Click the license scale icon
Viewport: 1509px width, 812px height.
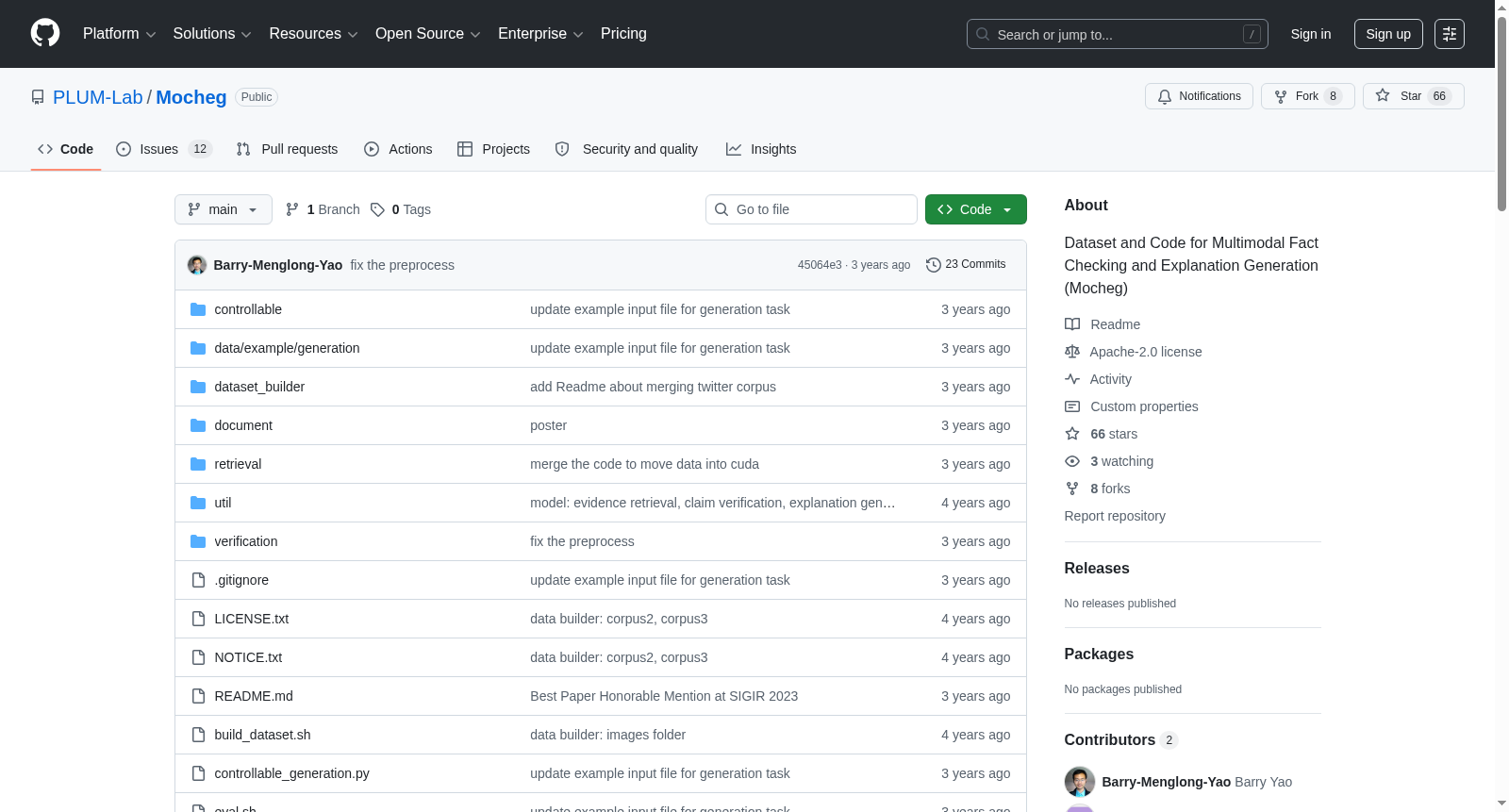coord(1072,352)
